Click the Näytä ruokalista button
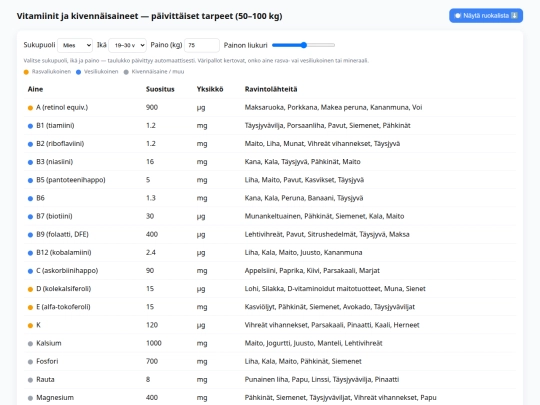The height and width of the screenshot is (405, 540). coord(486,15)
